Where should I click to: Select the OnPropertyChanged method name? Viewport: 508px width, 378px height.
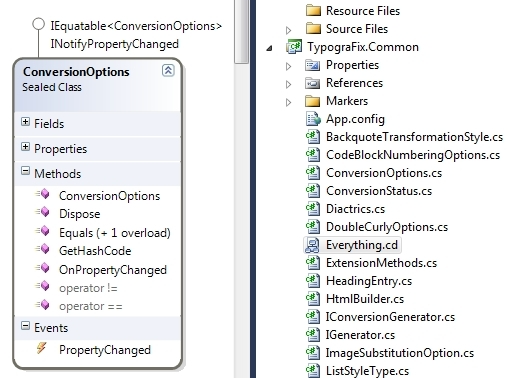[x=113, y=270]
